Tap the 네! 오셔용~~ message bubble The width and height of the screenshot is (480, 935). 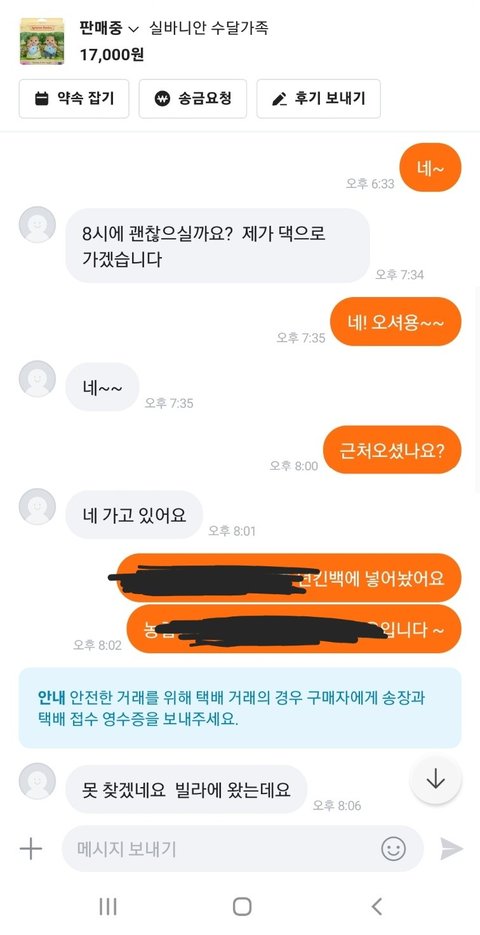pyautogui.click(x=396, y=321)
